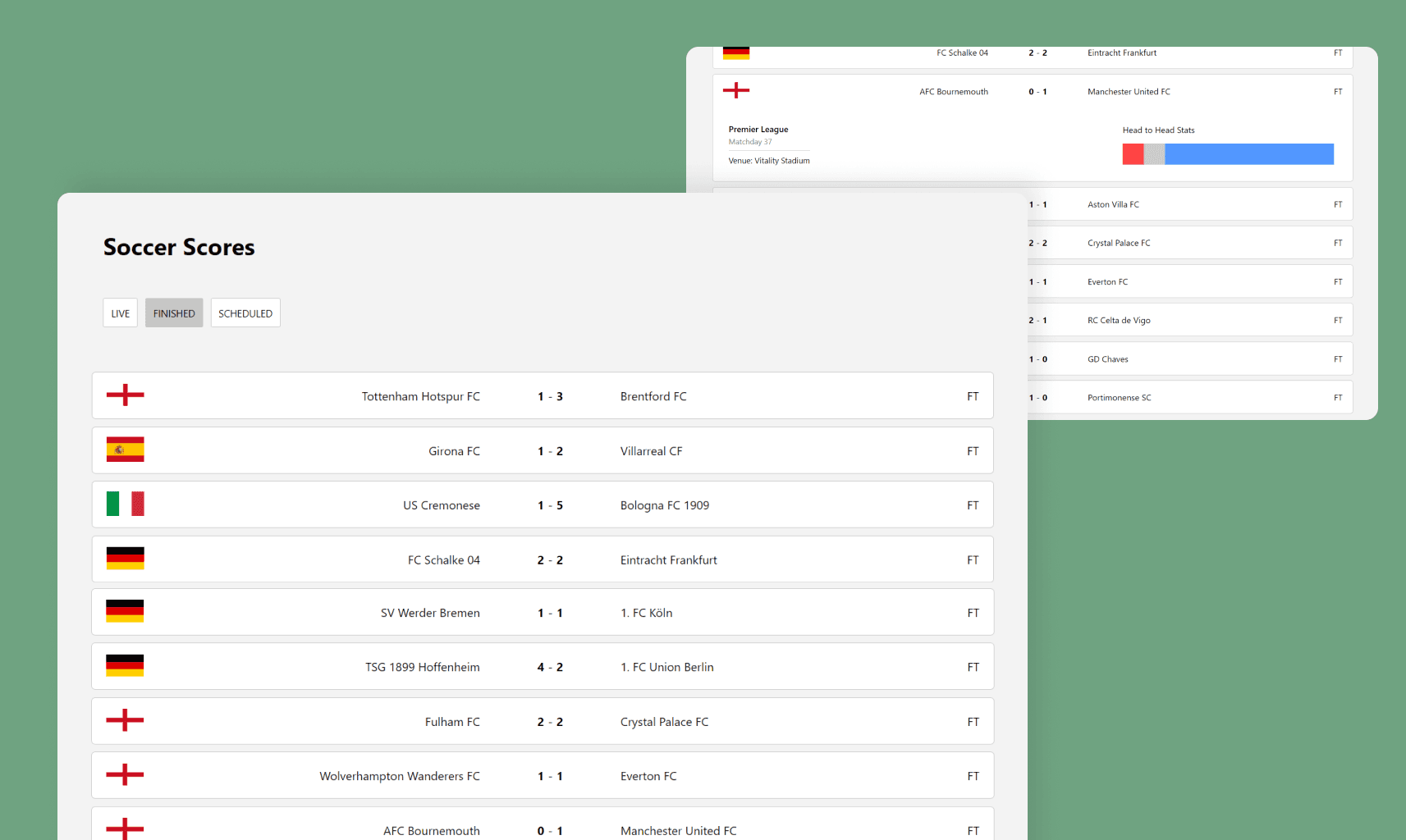The height and width of the screenshot is (840, 1406).
Task: Click the England flag beside Wolverhampton Wanderers FC
Action: tap(125, 774)
